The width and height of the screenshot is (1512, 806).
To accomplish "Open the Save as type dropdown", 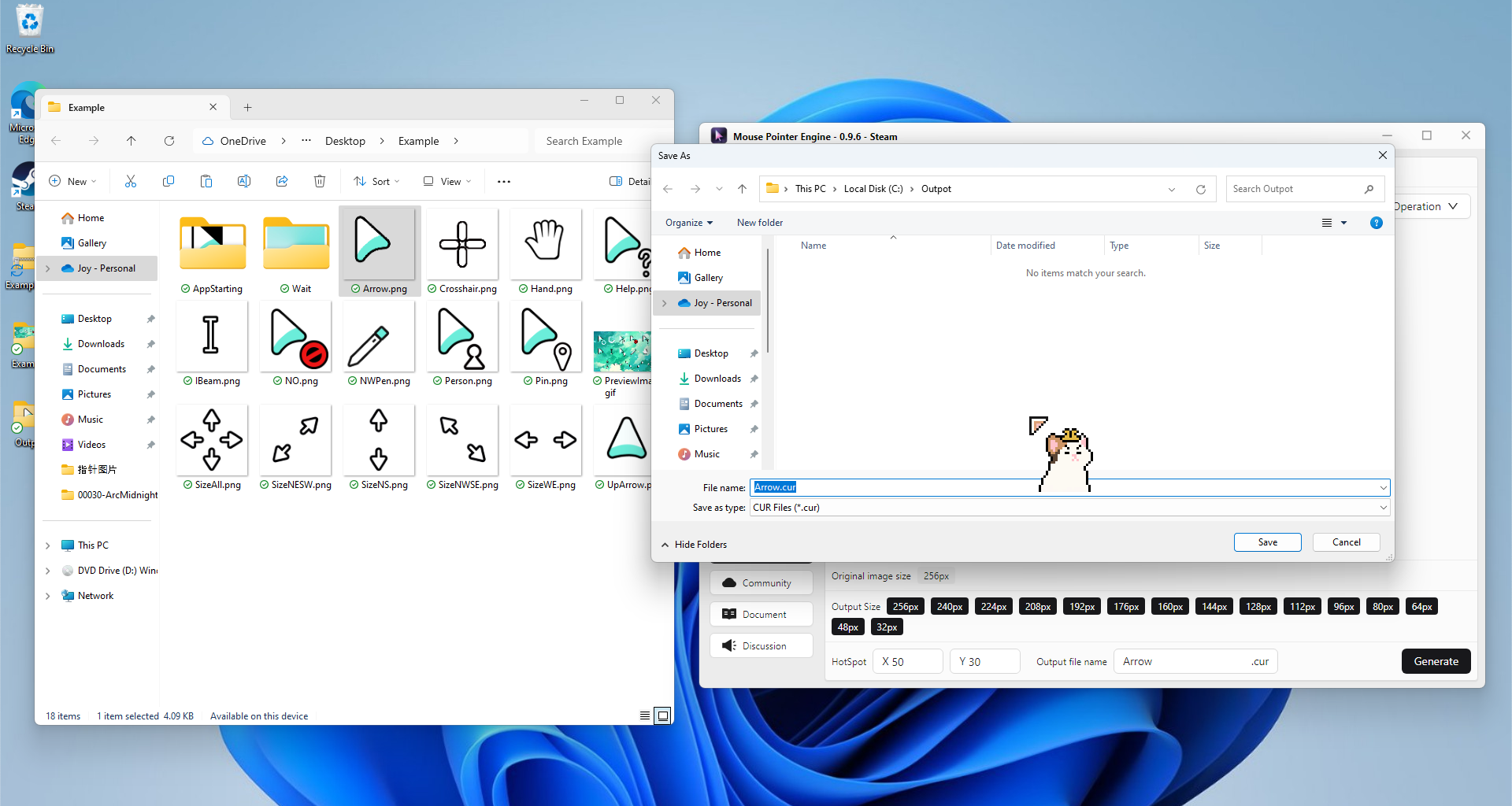I will coord(1069,508).
